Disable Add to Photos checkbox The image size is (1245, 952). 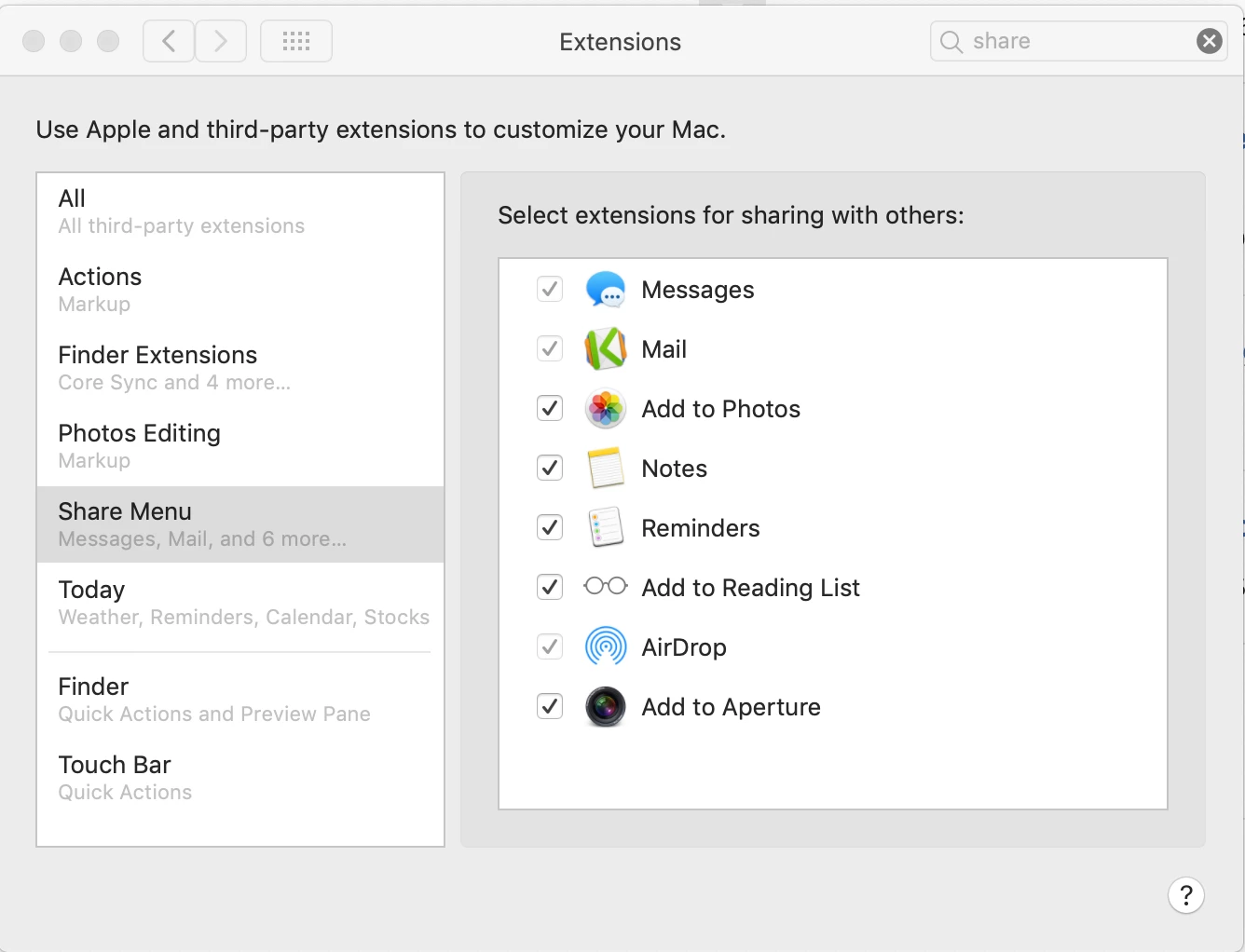pyautogui.click(x=550, y=408)
